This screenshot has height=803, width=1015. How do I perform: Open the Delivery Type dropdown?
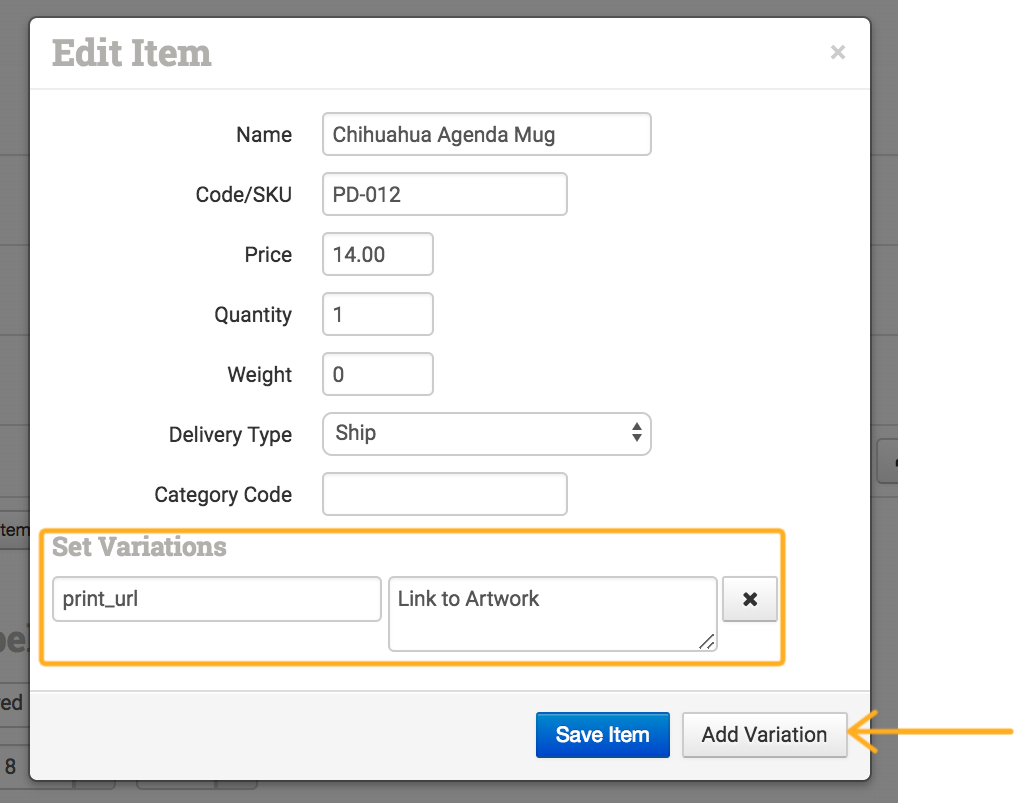coord(486,434)
